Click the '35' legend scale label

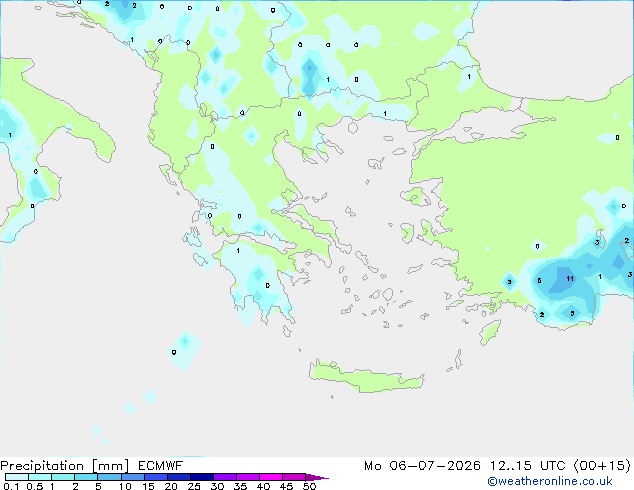pyautogui.click(x=240, y=486)
